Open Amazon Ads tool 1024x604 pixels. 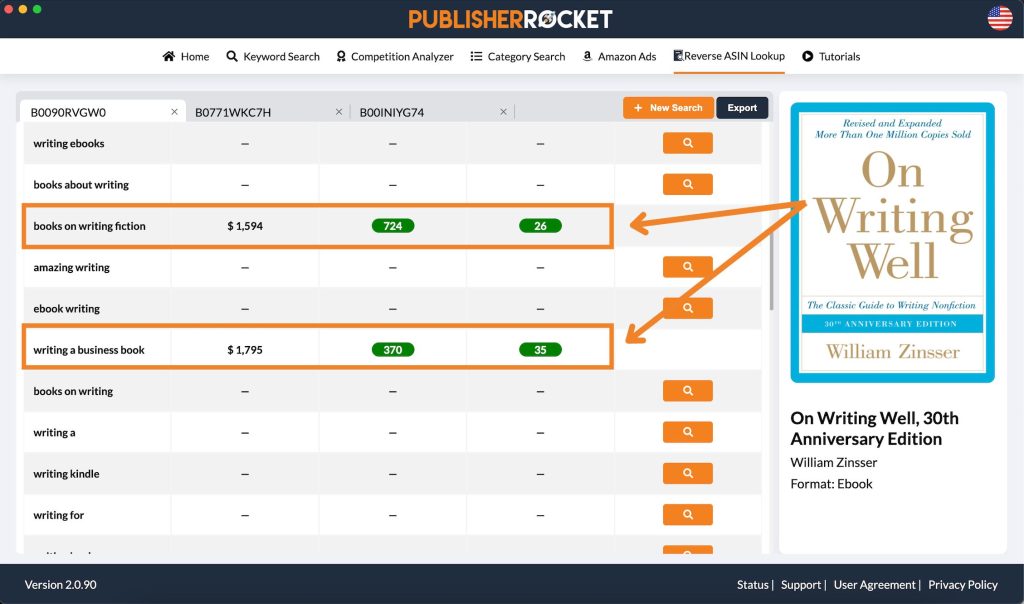point(619,56)
